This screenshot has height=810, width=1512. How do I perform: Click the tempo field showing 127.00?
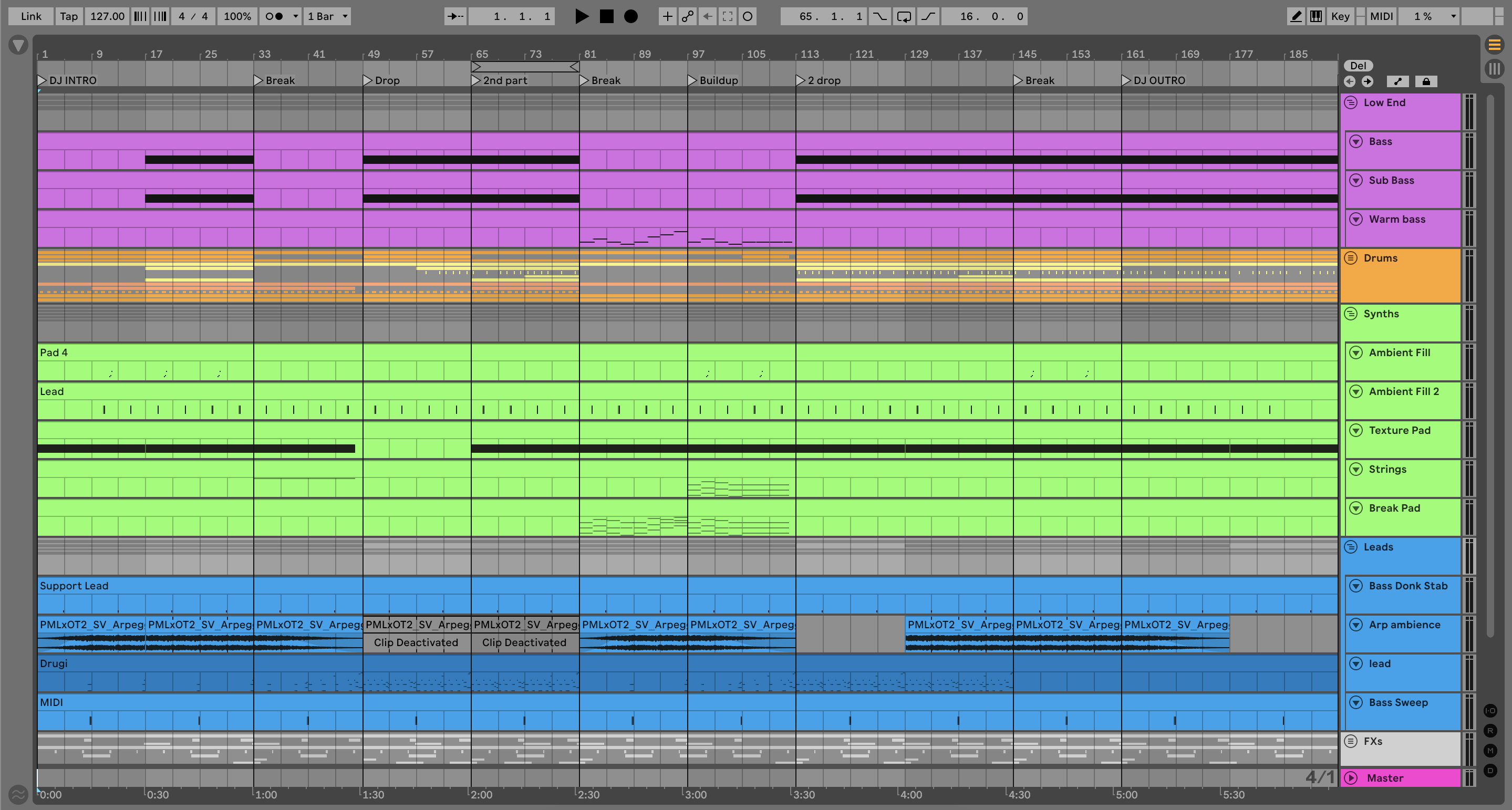point(107,16)
